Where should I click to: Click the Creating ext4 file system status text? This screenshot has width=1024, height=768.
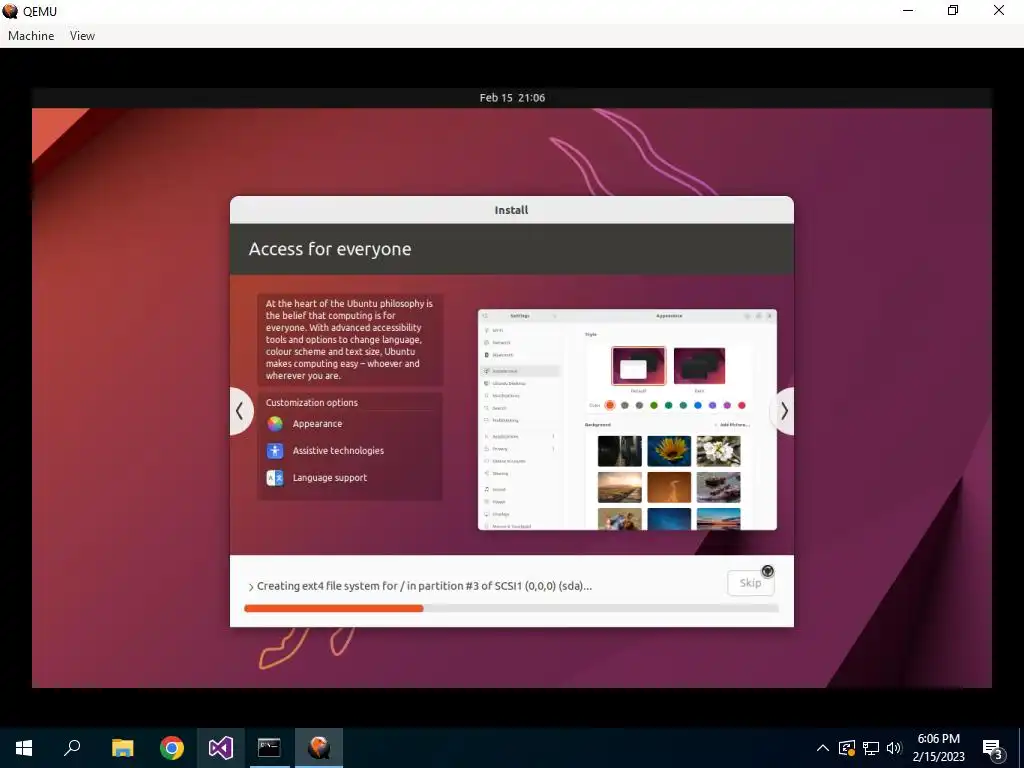click(424, 586)
